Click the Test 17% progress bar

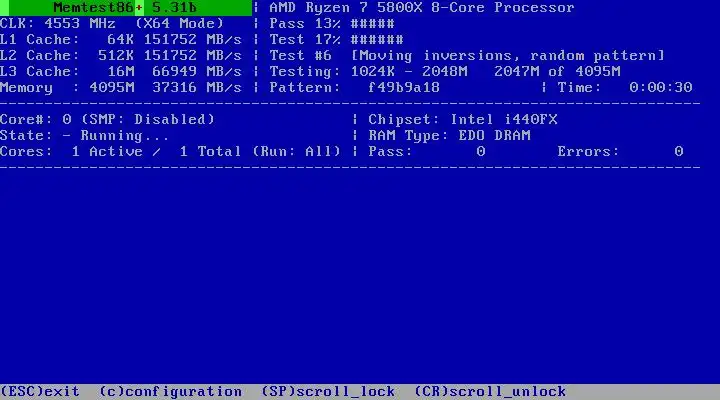(x=336, y=39)
